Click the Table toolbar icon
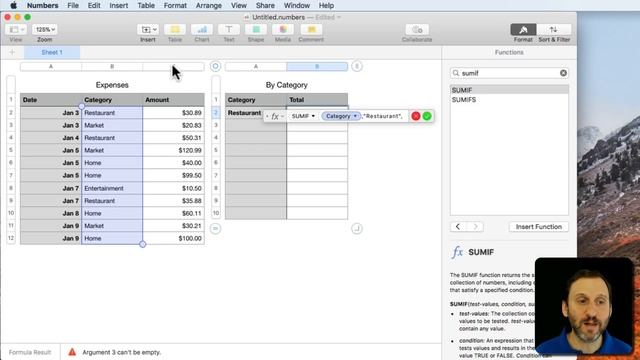Image resolution: width=640 pixels, height=360 pixels. tap(175, 29)
